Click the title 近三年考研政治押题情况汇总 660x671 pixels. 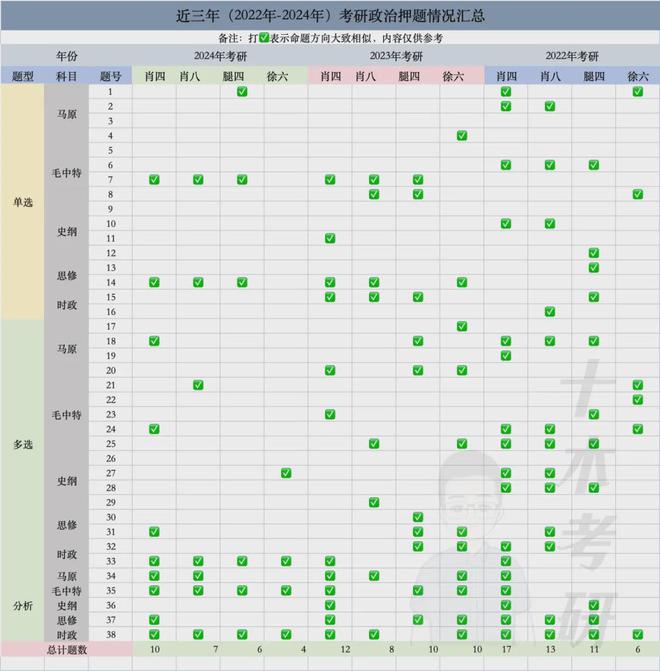point(330,16)
